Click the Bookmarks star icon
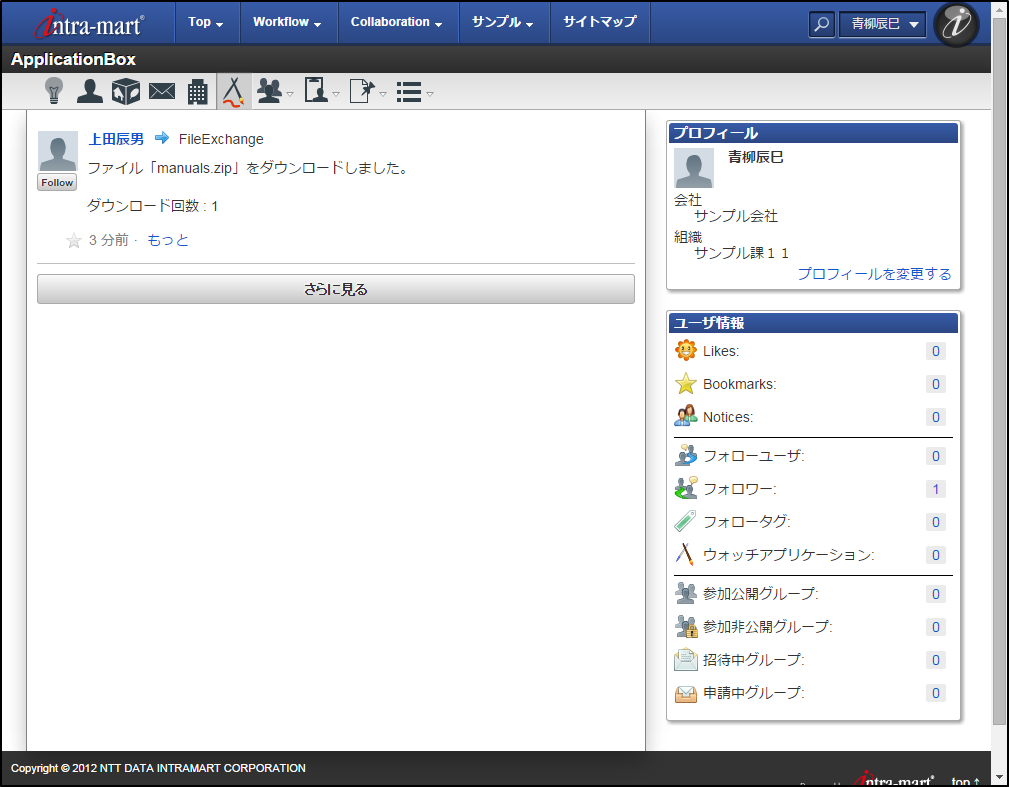The image size is (1009, 787). (x=685, y=384)
